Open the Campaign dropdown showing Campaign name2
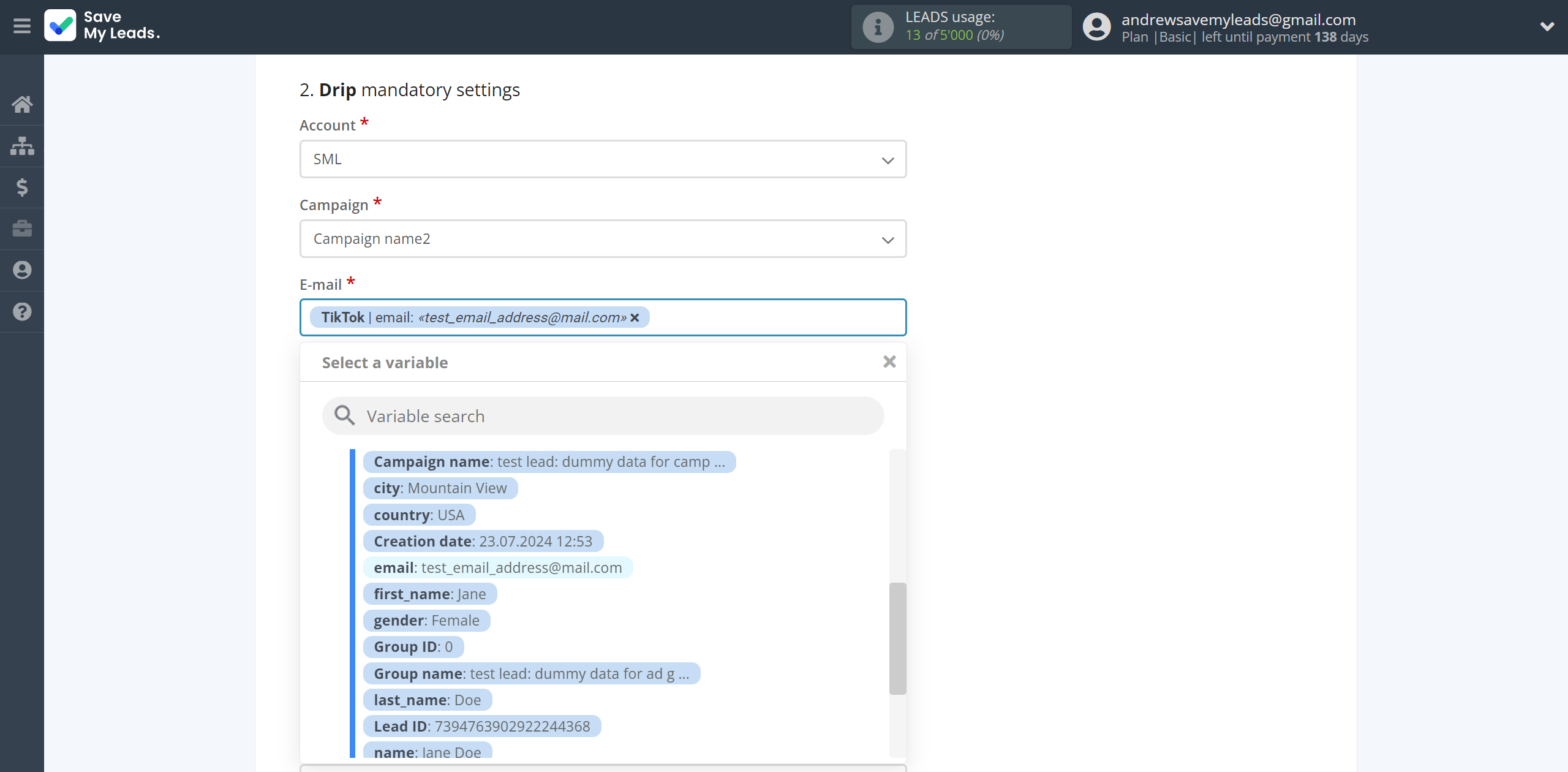The image size is (1568, 772). pos(603,239)
